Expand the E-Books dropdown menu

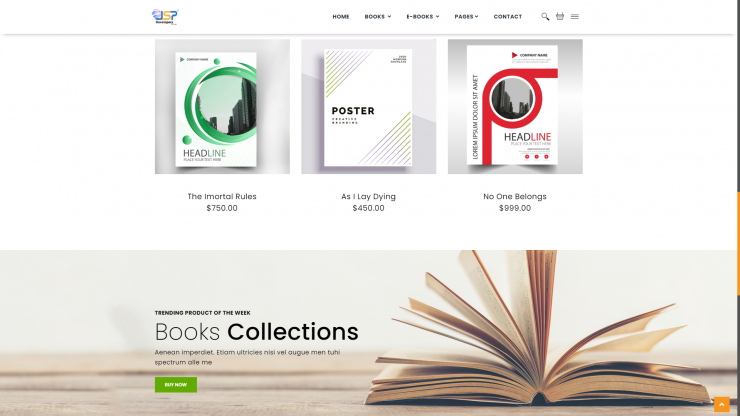coord(423,17)
